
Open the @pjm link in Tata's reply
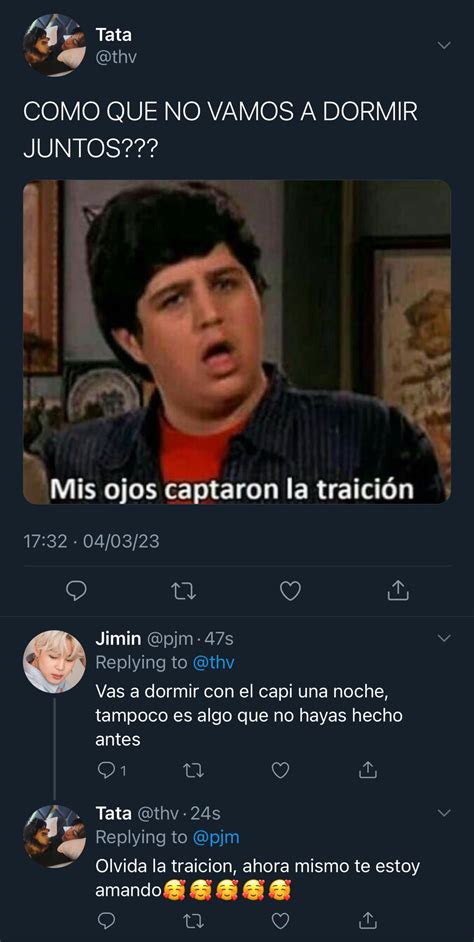click(x=216, y=837)
